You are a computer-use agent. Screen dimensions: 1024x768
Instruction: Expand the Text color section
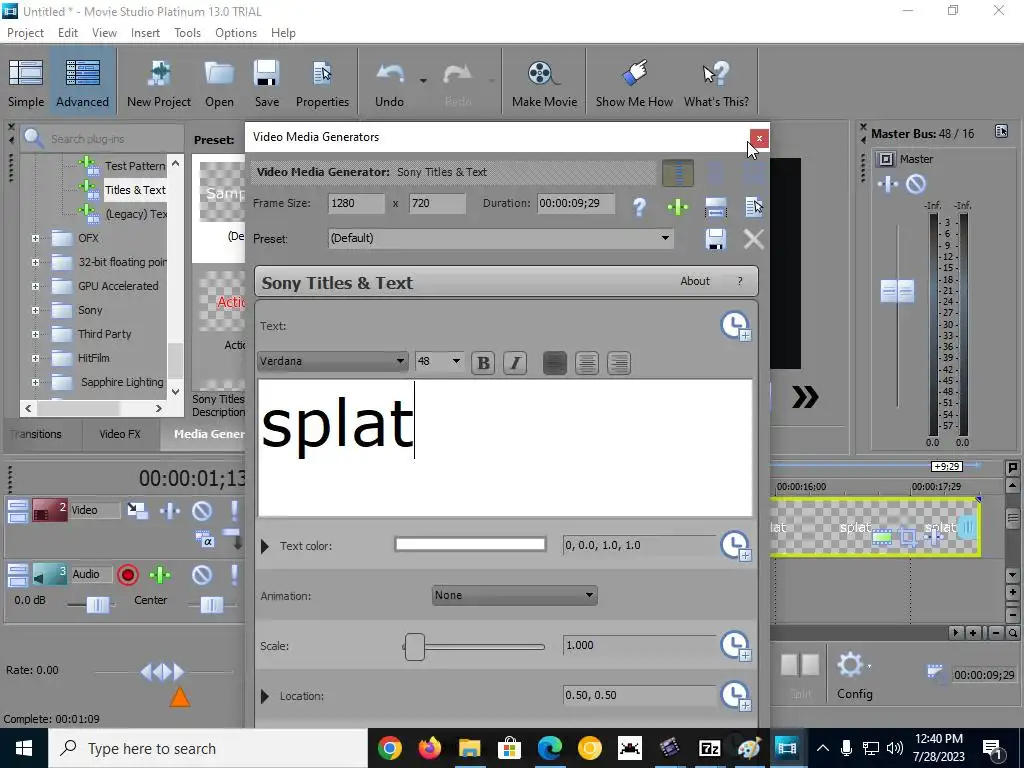(264, 546)
